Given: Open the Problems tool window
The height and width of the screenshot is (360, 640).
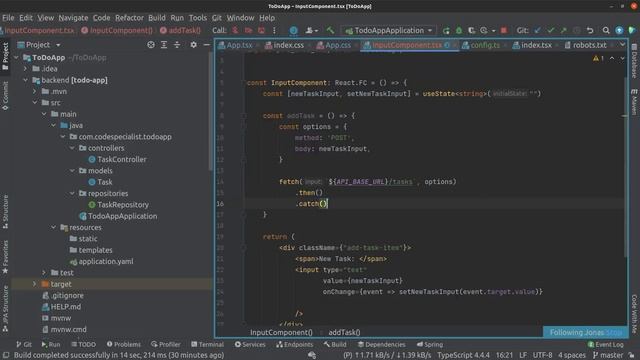Looking at the screenshot, I should pos(124,344).
